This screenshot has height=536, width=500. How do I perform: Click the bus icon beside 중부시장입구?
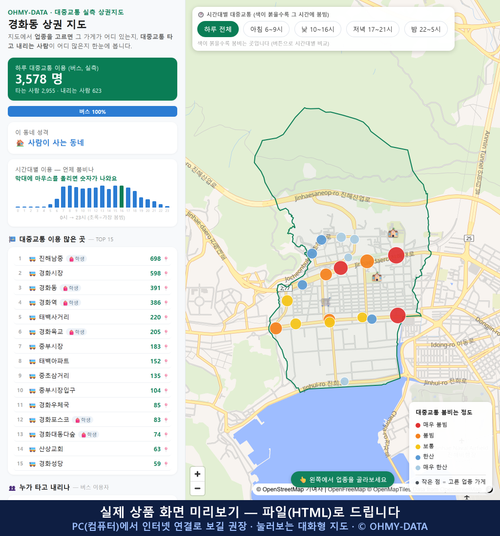pos(32,391)
